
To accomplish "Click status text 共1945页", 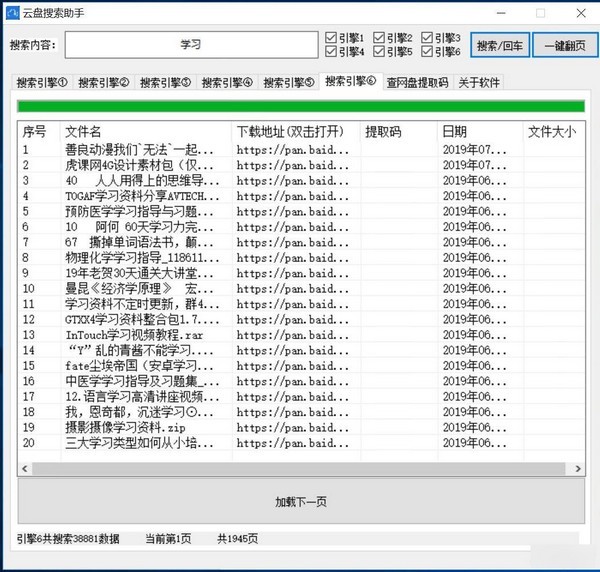I will (x=238, y=539).
